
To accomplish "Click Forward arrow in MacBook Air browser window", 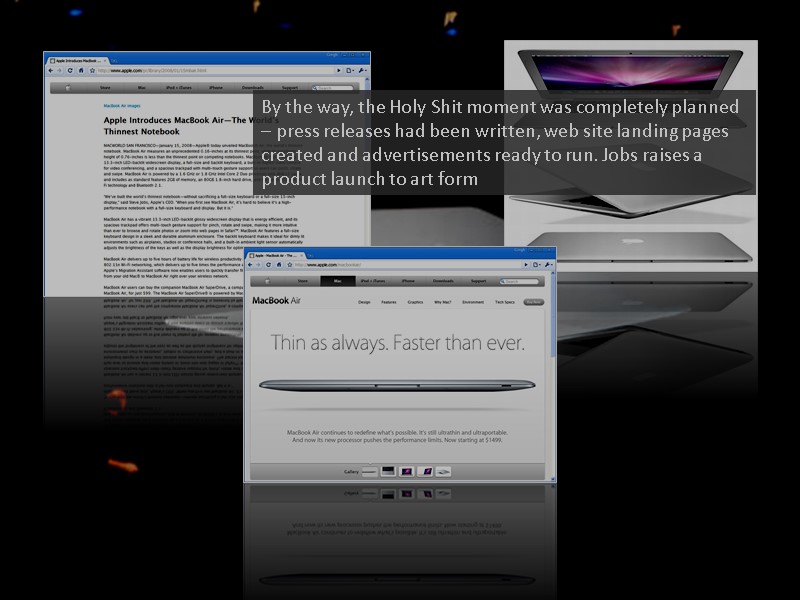I will 259,265.
